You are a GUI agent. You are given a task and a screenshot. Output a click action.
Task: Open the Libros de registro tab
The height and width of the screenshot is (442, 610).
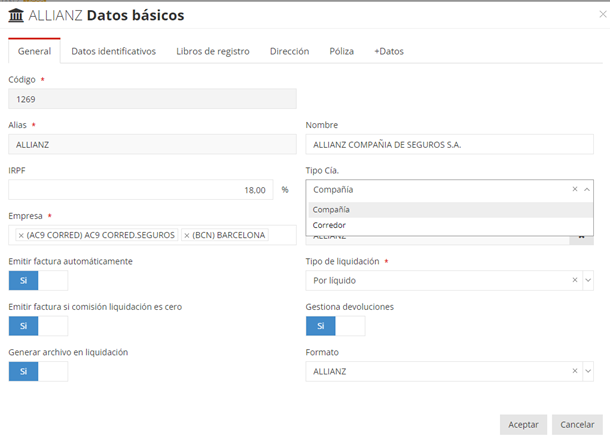click(212, 51)
